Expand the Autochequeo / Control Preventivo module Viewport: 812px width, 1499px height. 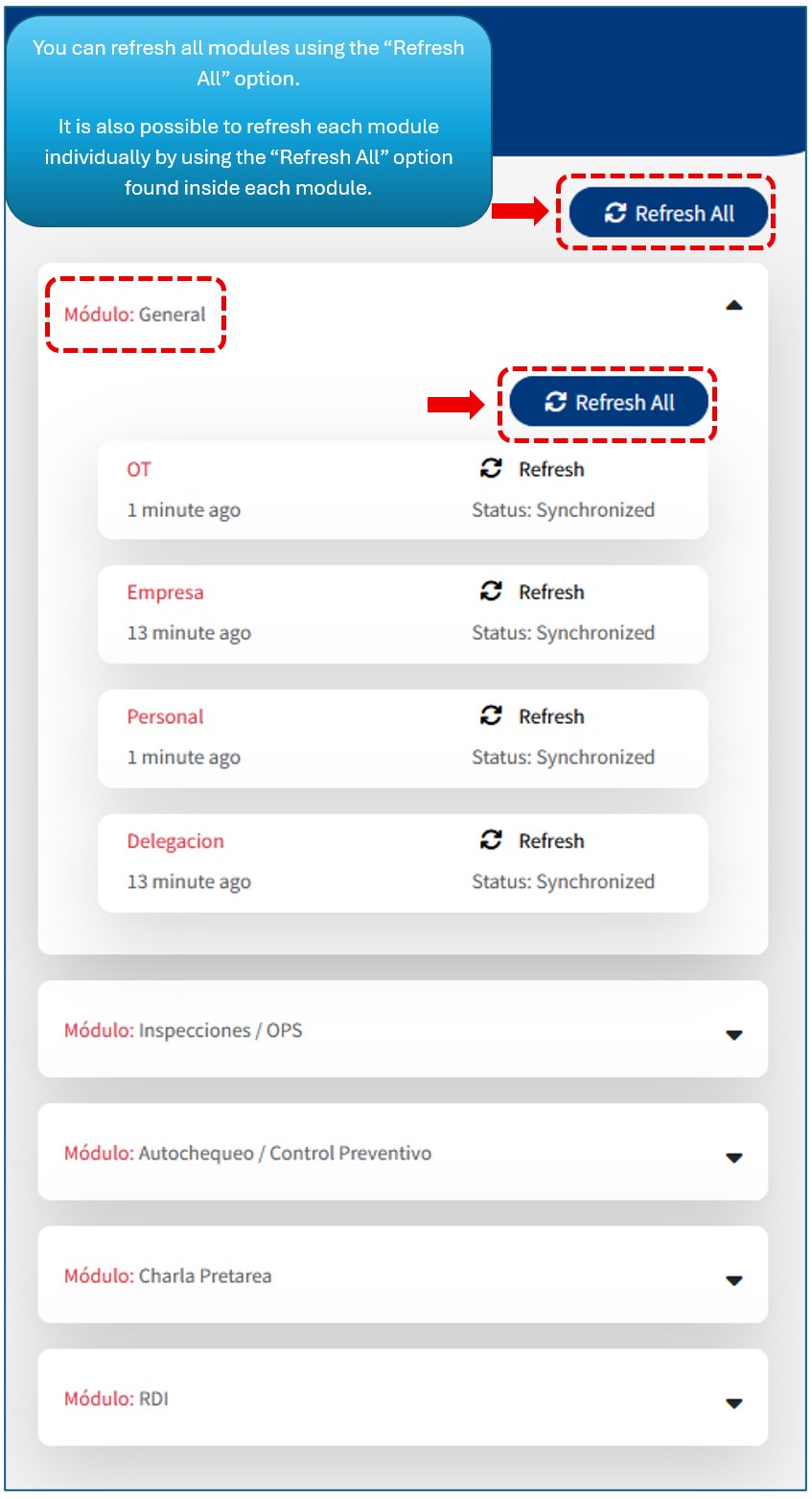coord(733,1158)
